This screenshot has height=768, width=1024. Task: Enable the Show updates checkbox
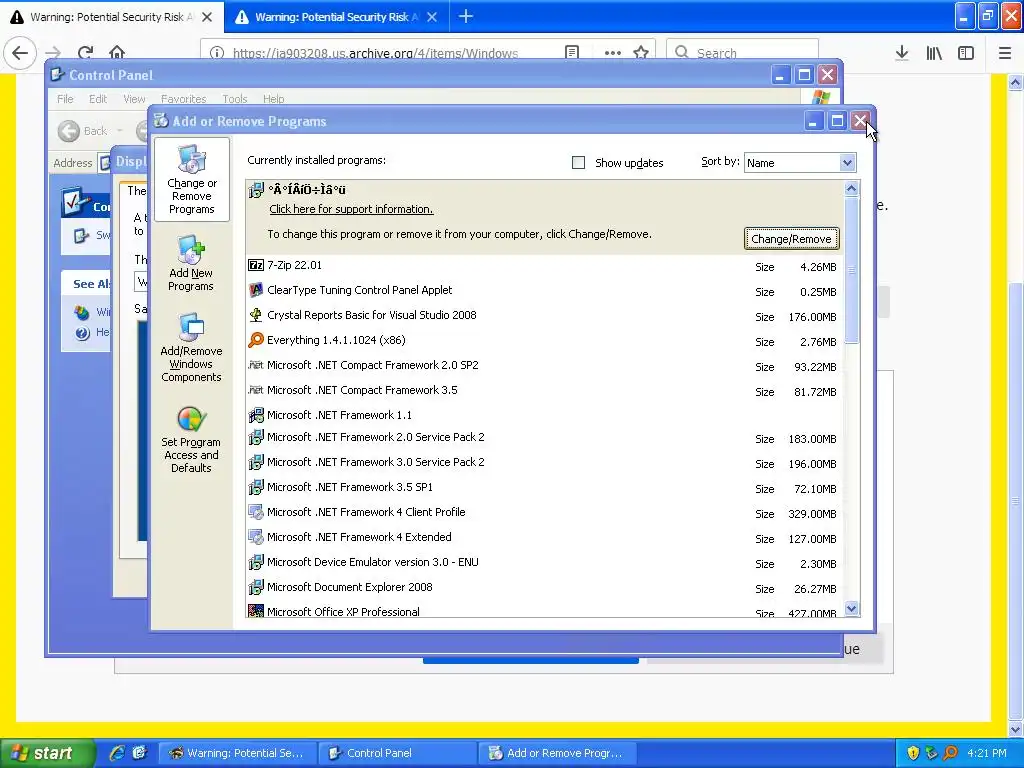point(578,163)
